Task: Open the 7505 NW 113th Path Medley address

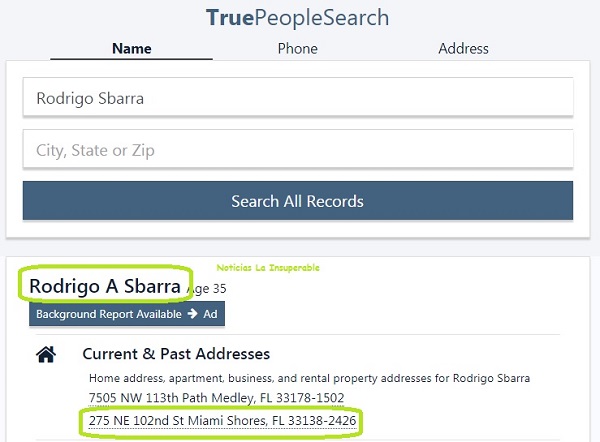Action: point(216,398)
